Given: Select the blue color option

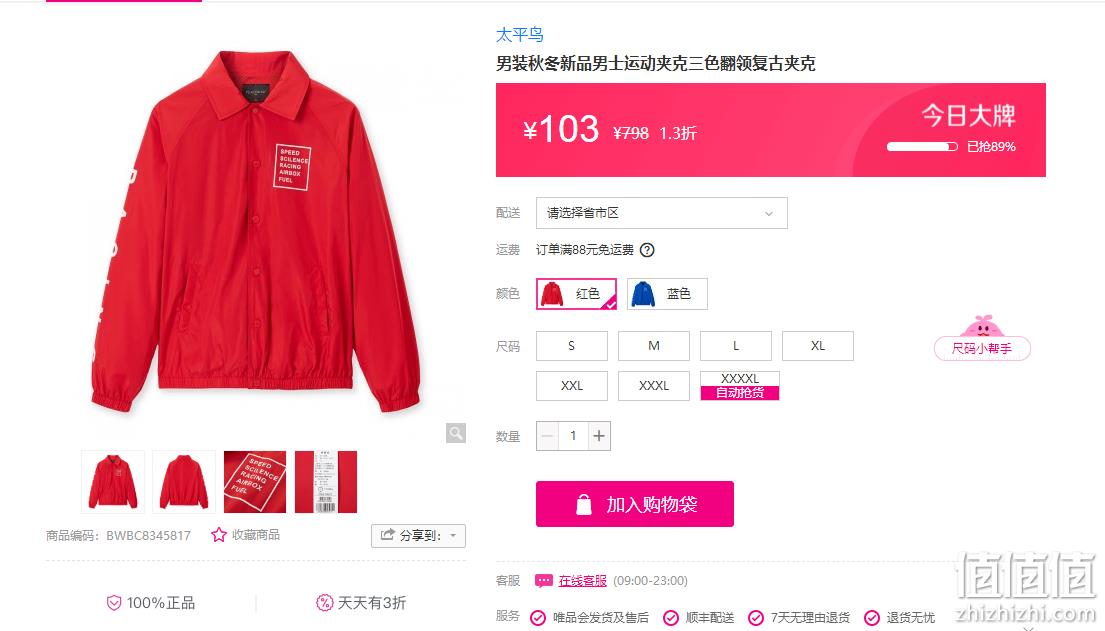Looking at the screenshot, I should click(x=667, y=294).
